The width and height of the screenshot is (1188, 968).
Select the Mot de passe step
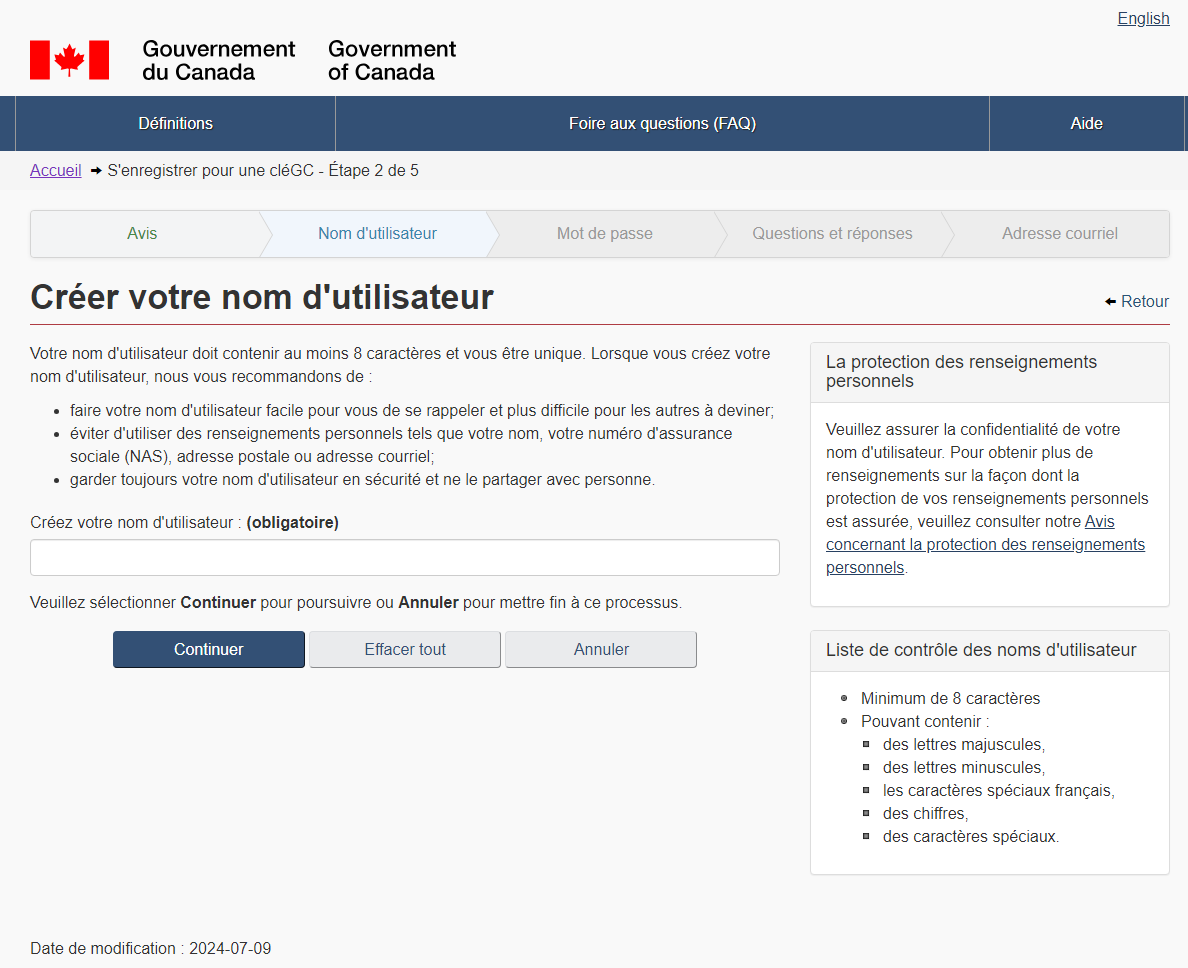point(604,234)
